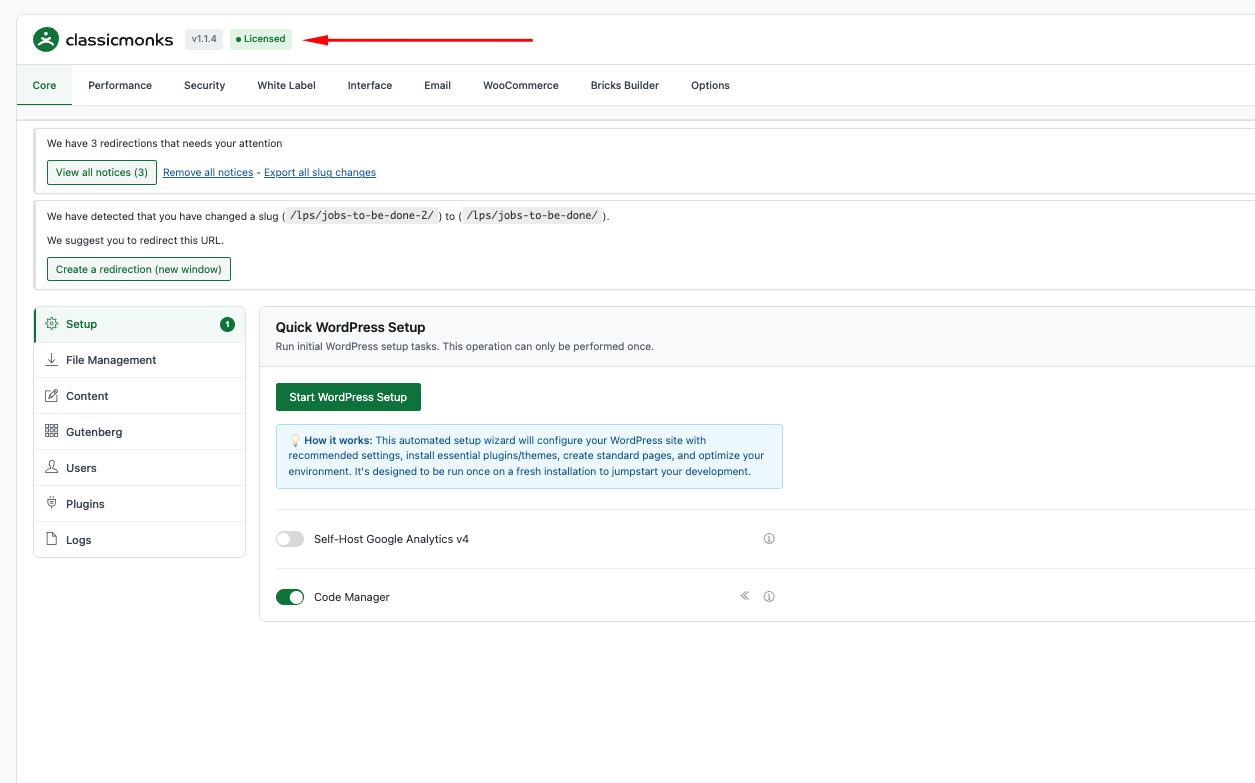Click the File Management download icon
Image resolution: width=1255 pixels, height=783 pixels.
point(52,360)
